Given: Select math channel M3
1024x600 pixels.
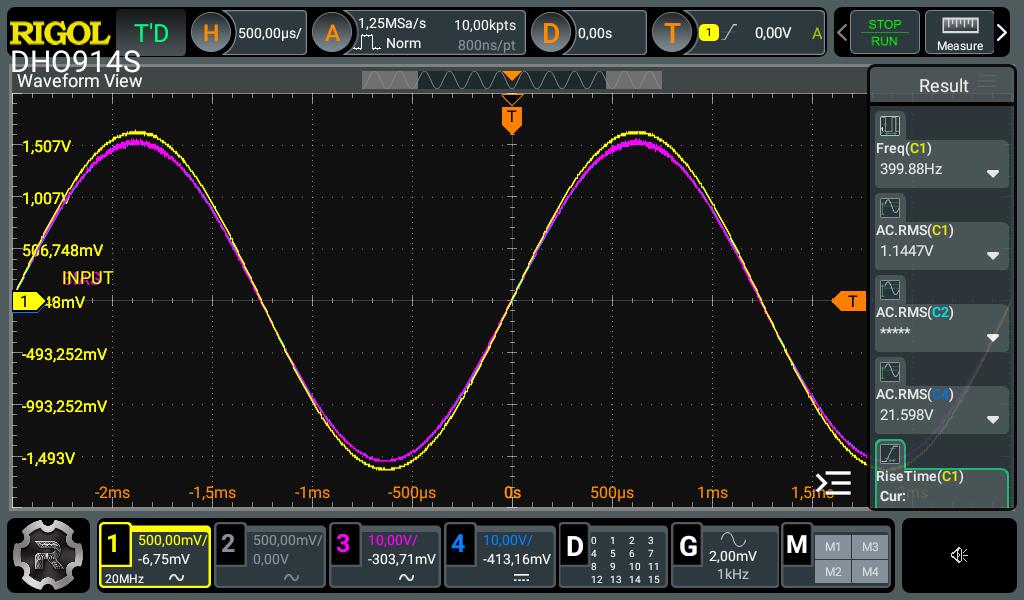Looking at the screenshot, I should click(x=870, y=547).
